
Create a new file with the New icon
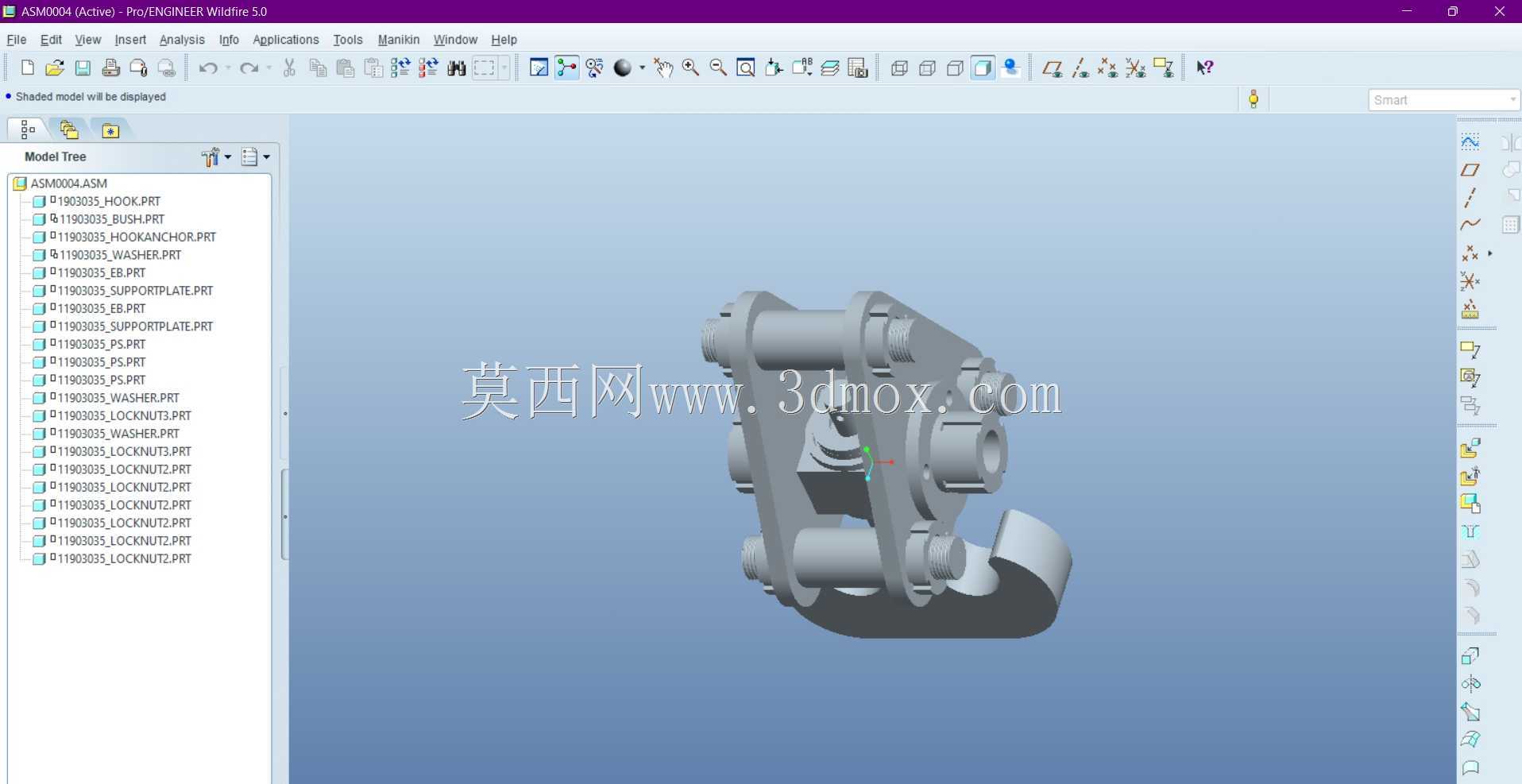(27, 68)
